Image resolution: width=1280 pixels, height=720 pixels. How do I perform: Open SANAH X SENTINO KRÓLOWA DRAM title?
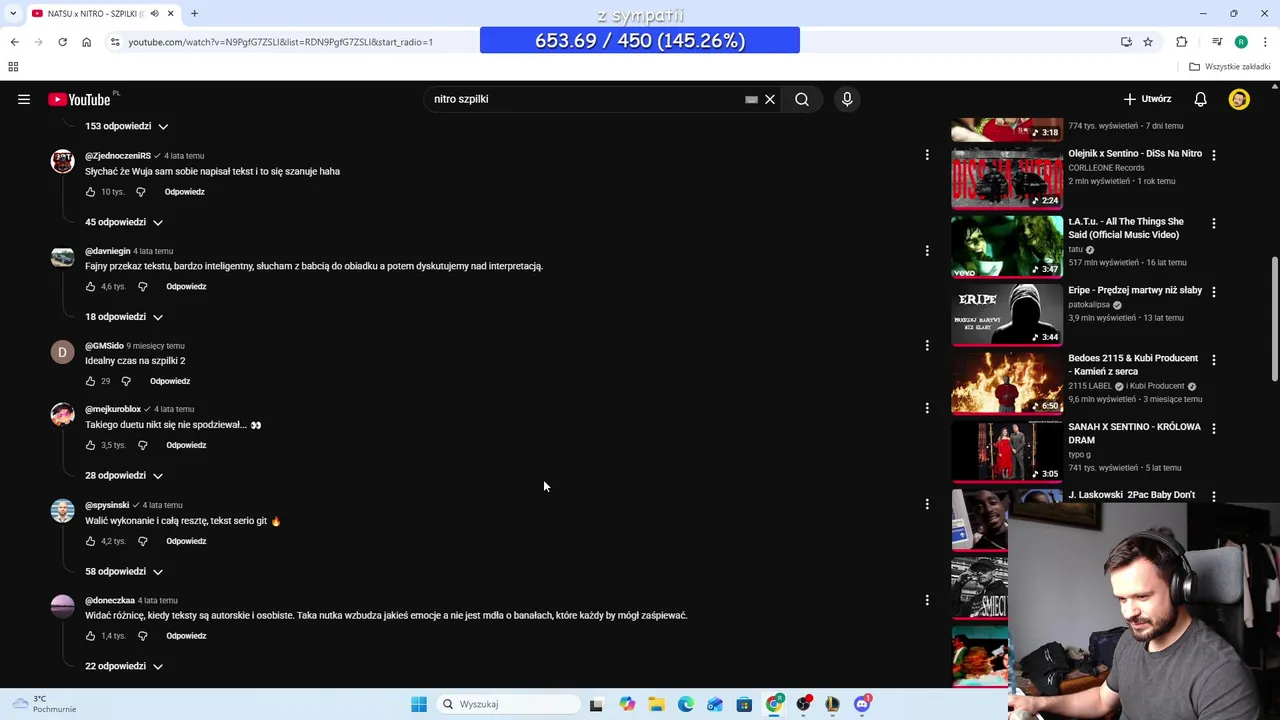pyautogui.click(x=1134, y=433)
